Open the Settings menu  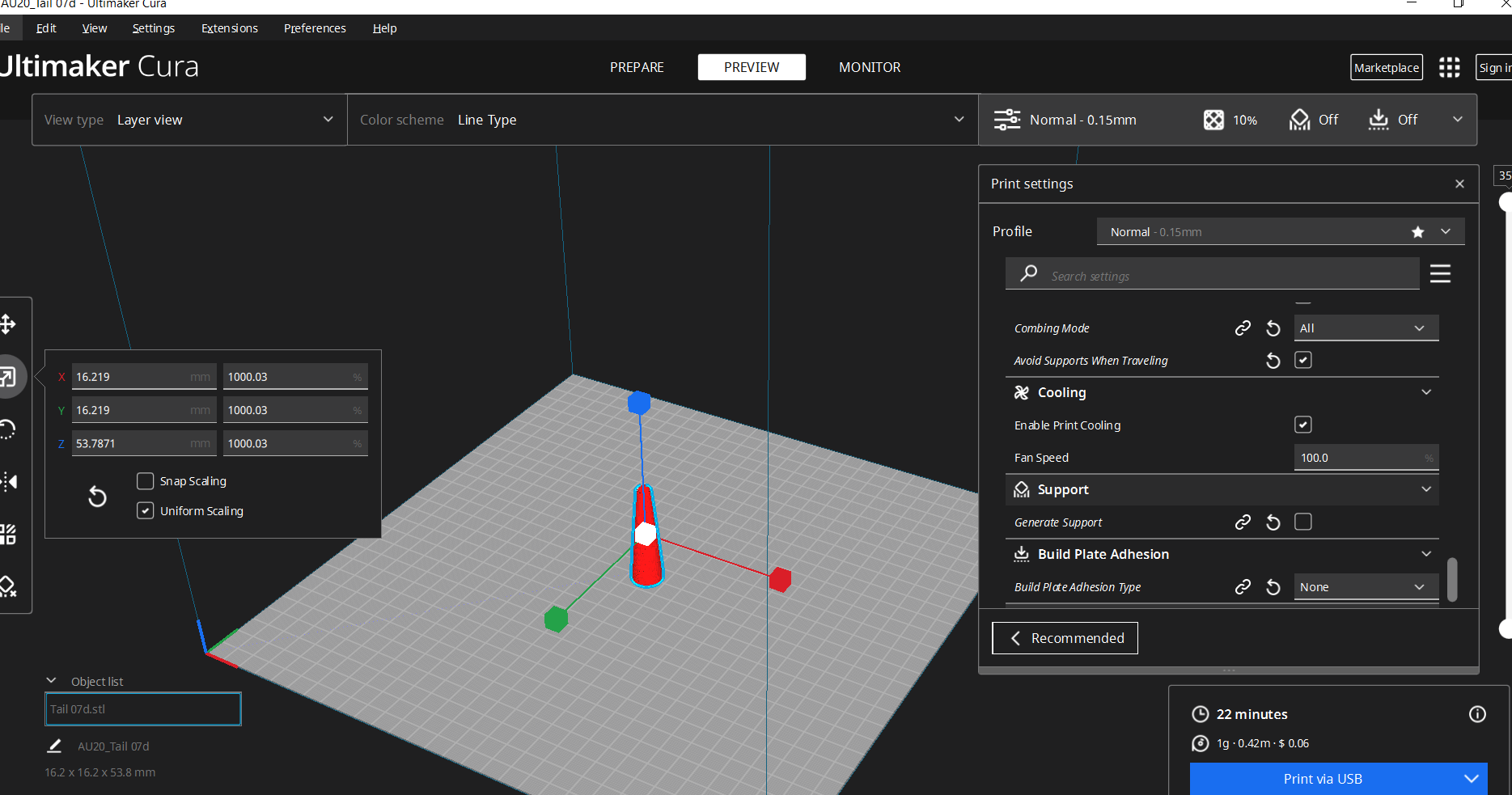[x=154, y=28]
